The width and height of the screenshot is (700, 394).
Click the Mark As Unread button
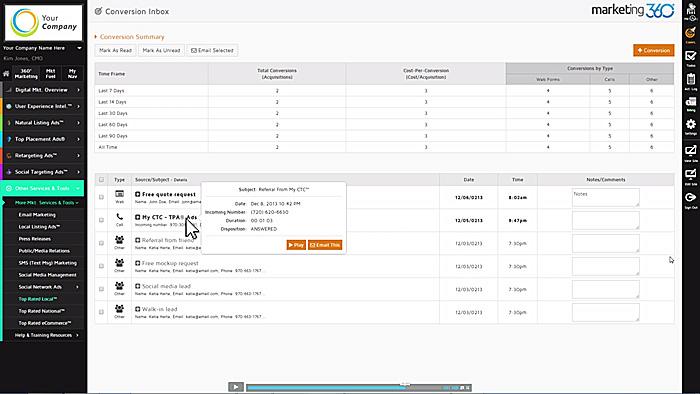[161, 50]
